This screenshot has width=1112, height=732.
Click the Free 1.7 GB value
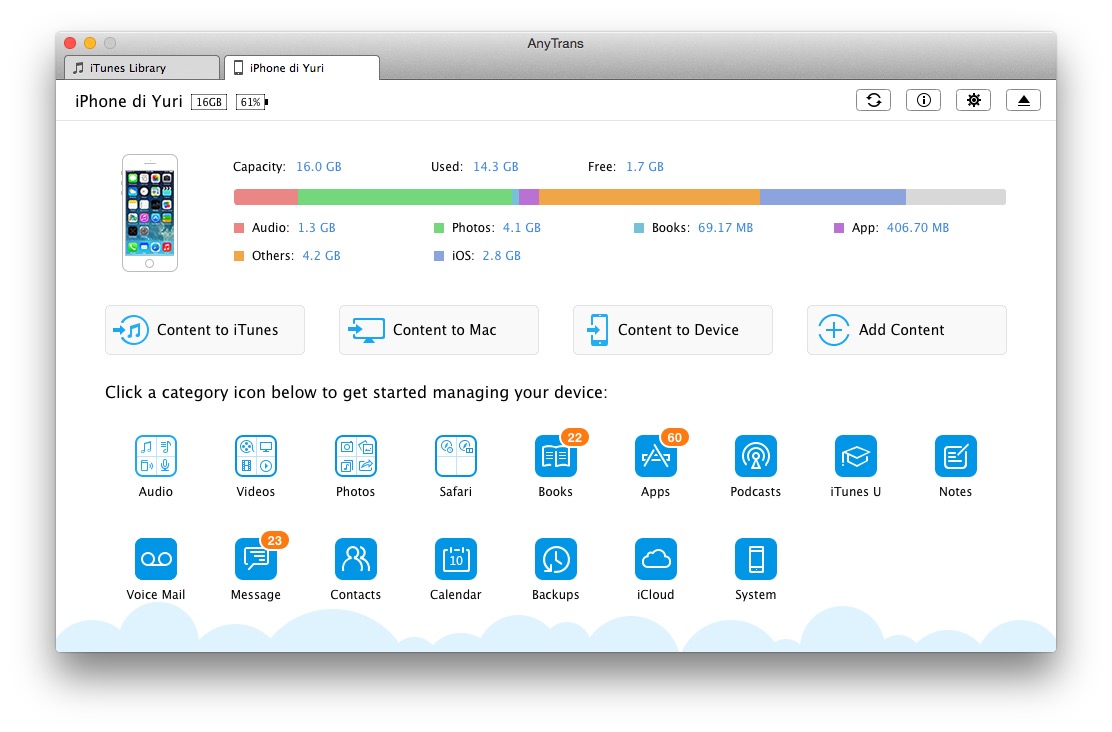[x=645, y=167]
